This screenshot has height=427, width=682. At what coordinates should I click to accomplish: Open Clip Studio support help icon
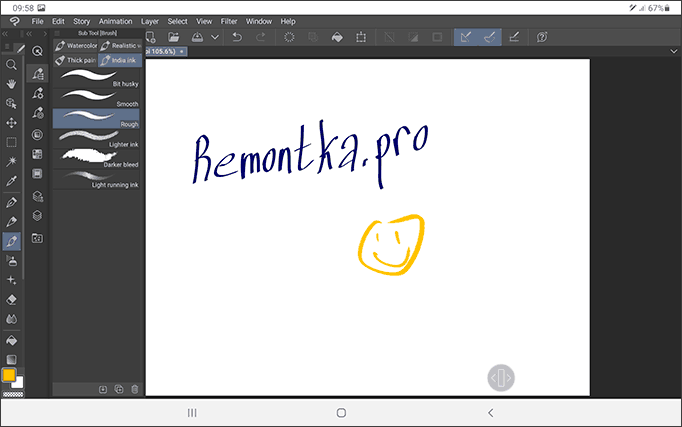pos(542,37)
